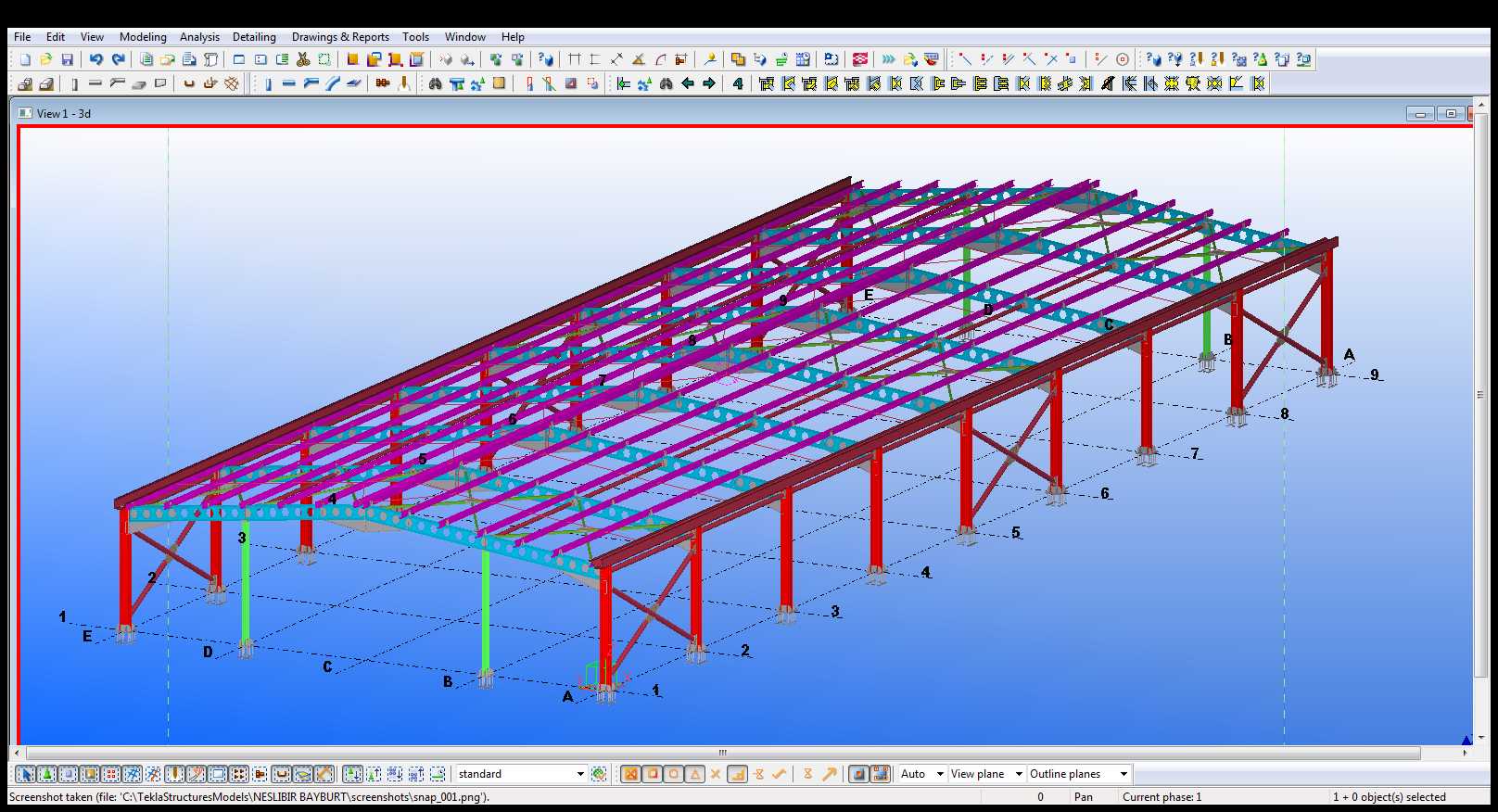Image resolution: width=1498 pixels, height=812 pixels.
Task: Select the Create bolts tool
Action: click(x=382, y=83)
